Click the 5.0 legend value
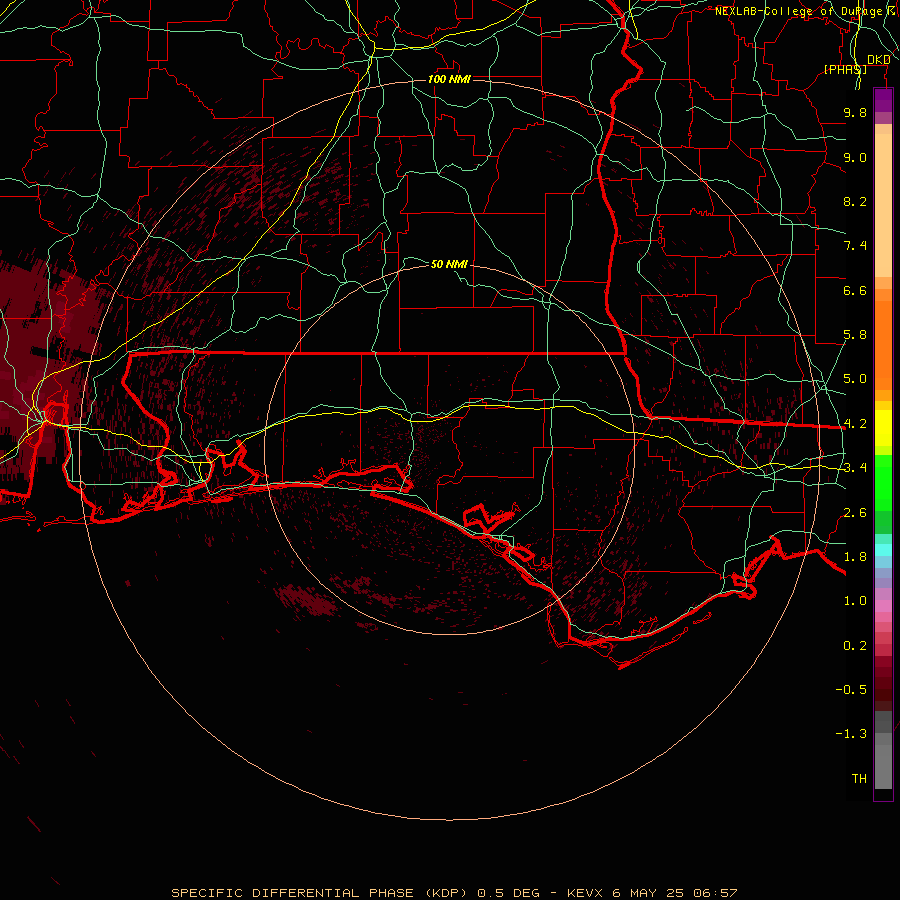This screenshot has height=900, width=900. coord(855,379)
